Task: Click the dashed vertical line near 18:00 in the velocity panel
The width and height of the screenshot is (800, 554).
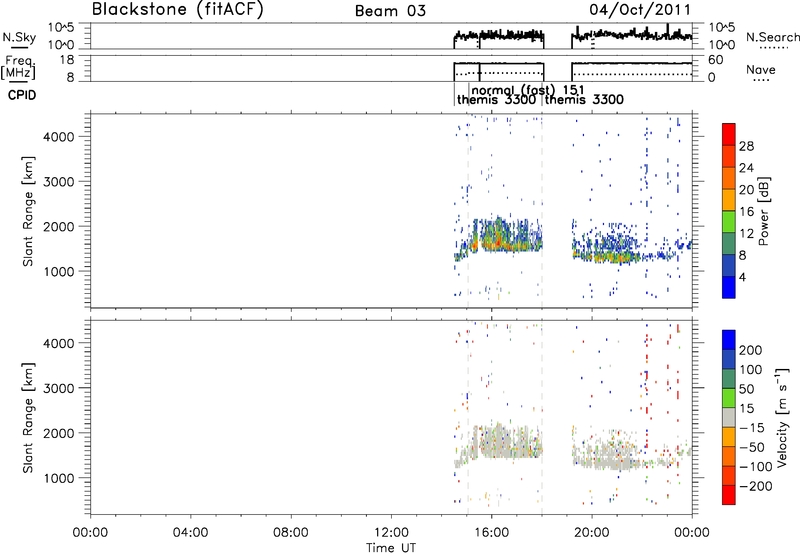Action: (542, 417)
